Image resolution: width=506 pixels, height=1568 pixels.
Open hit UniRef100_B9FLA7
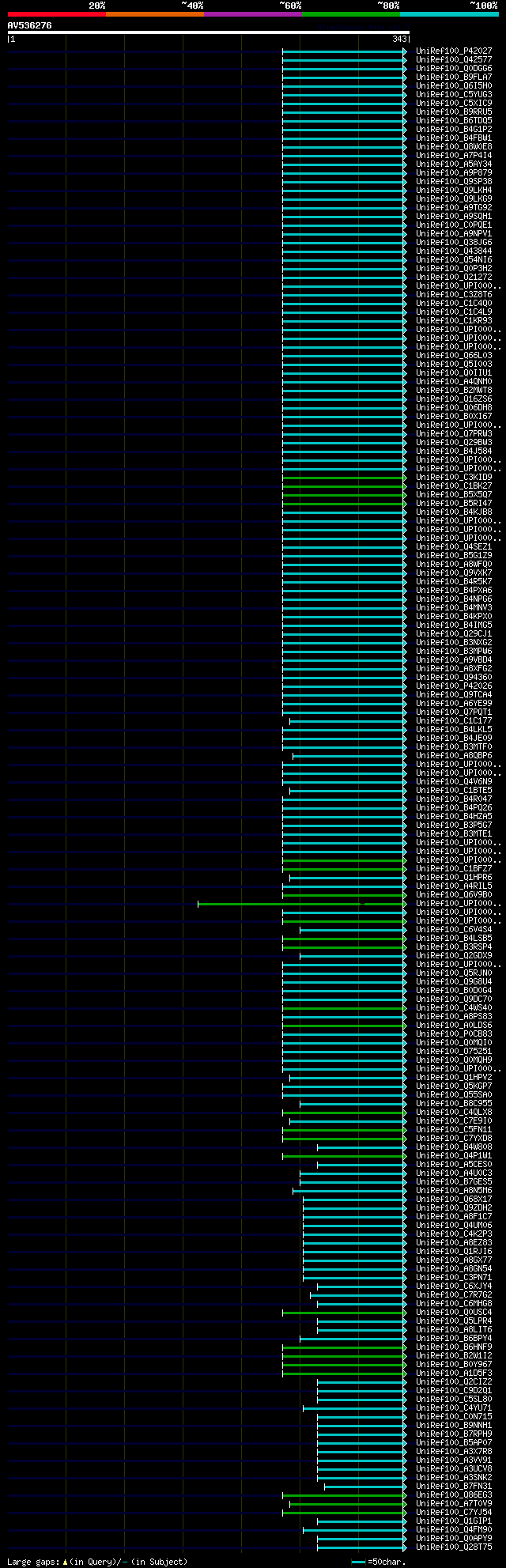point(454,77)
